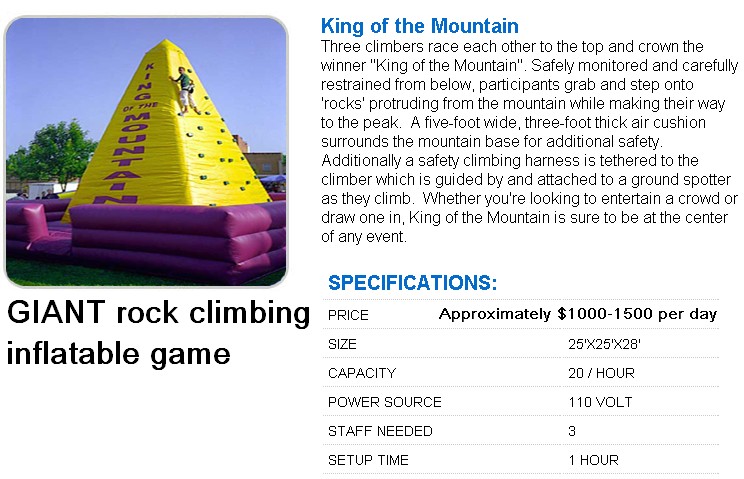Select the 1 HOUR setup value
Image resolution: width=744 pixels, height=479 pixels.
pos(593,460)
